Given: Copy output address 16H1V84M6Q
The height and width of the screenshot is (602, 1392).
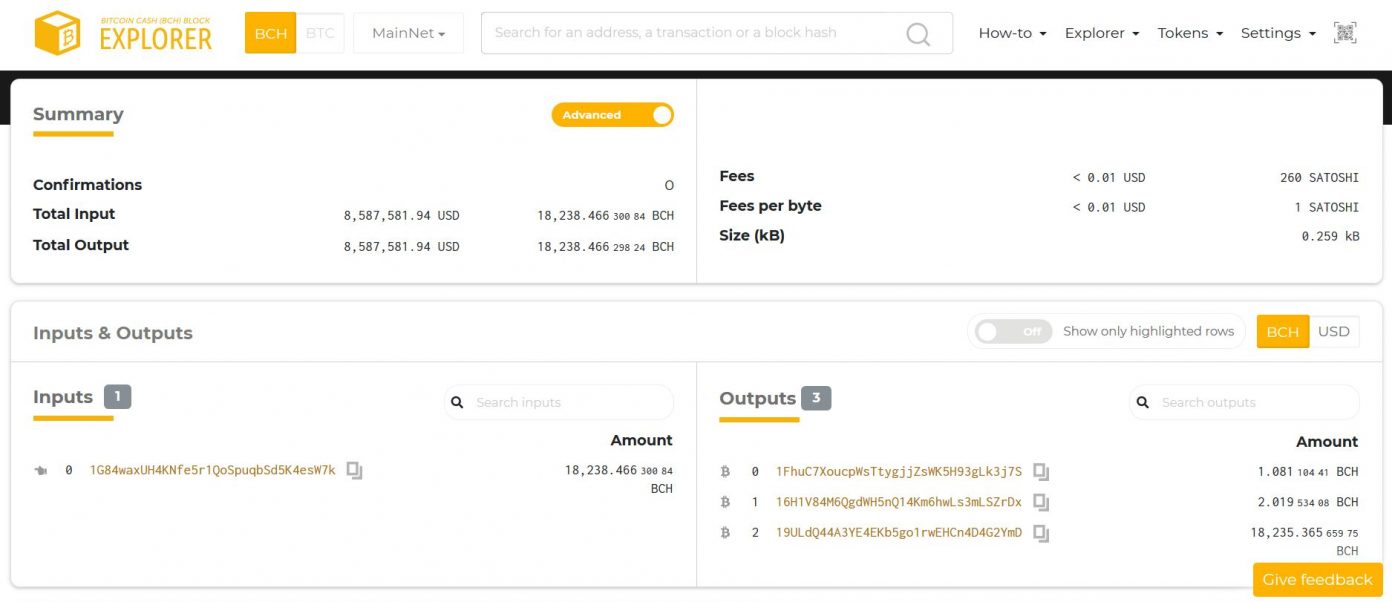Looking at the screenshot, I should click(1041, 502).
